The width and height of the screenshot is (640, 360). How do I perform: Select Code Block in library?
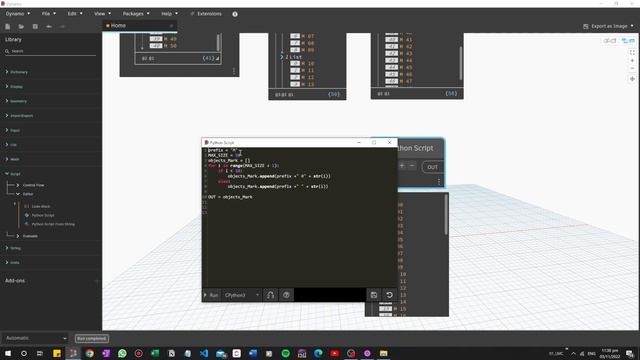[37, 207]
